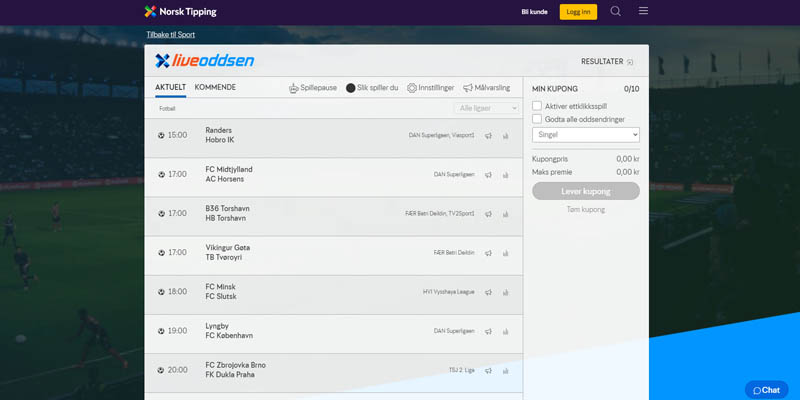Open the Singel bet type dropdown
This screenshot has height=400, width=800.
pyautogui.click(x=586, y=135)
